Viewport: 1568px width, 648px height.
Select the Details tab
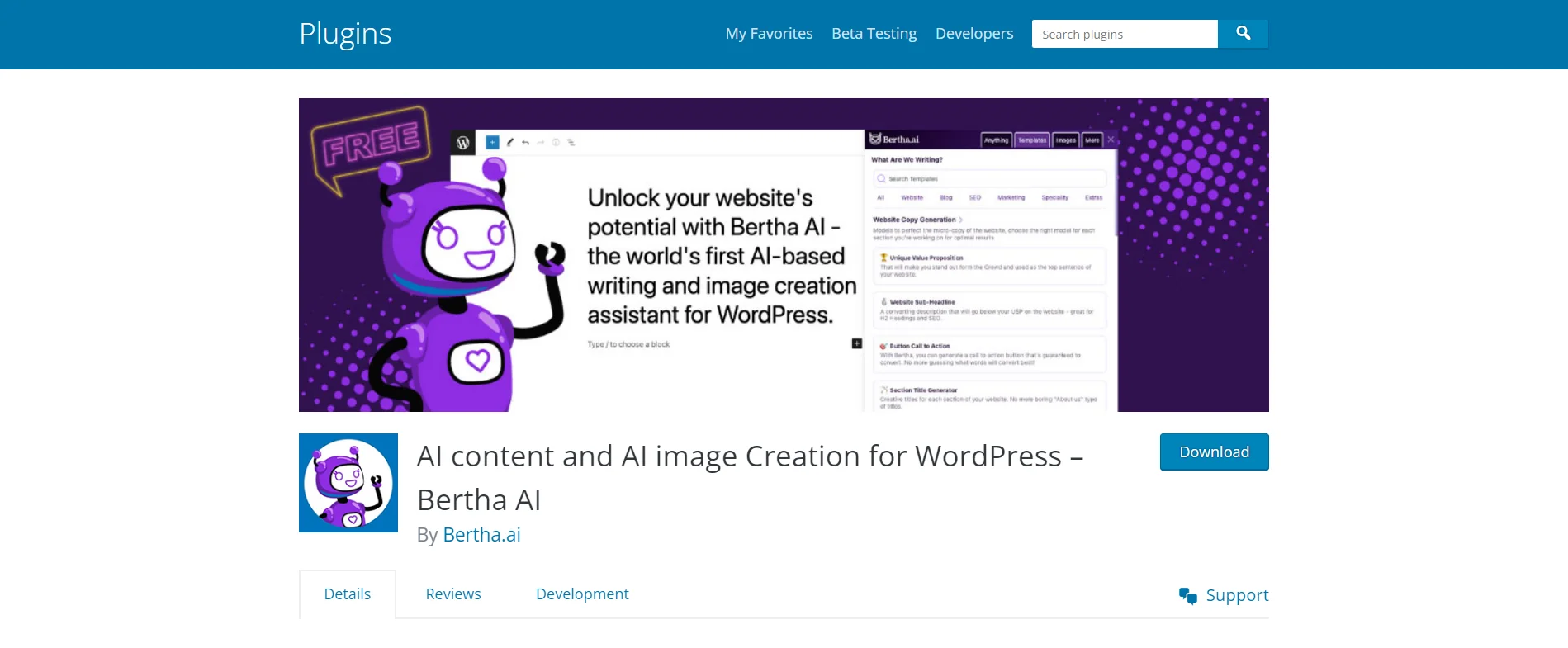pyautogui.click(x=348, y=594)
